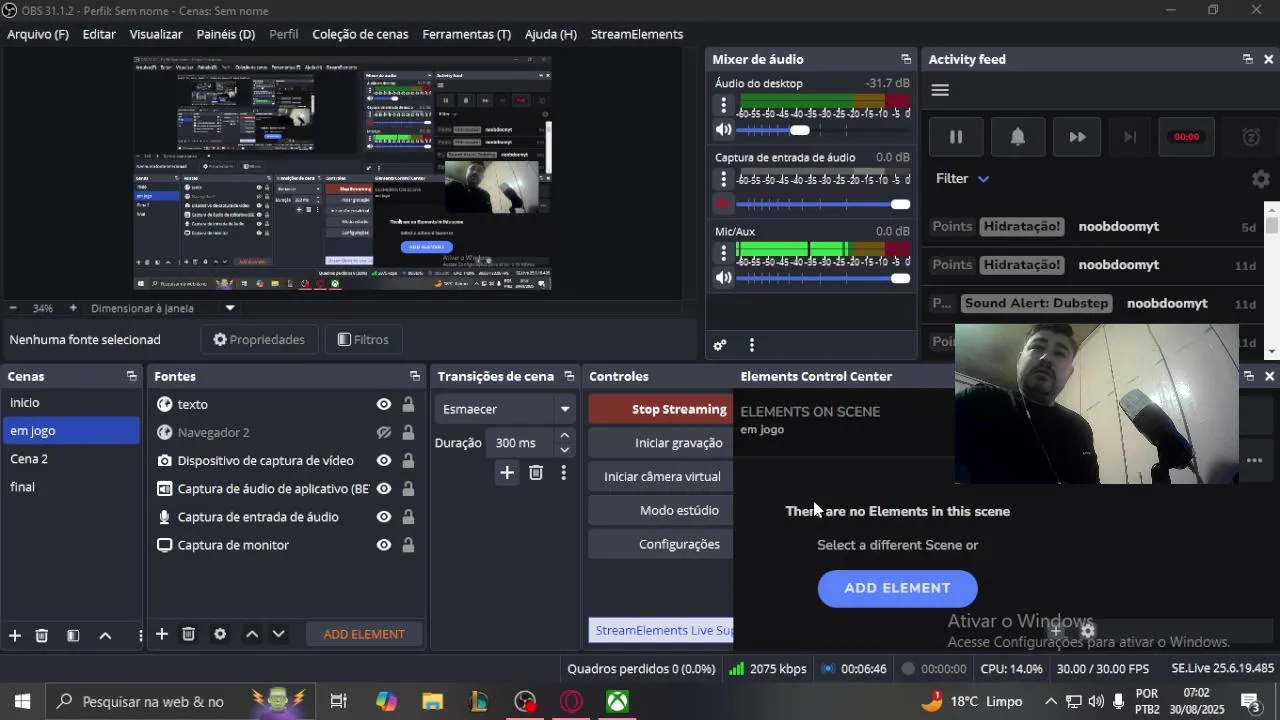
Task: Open the Captura de entrada de áudio options dots
Action: click(x=723, y=179)
